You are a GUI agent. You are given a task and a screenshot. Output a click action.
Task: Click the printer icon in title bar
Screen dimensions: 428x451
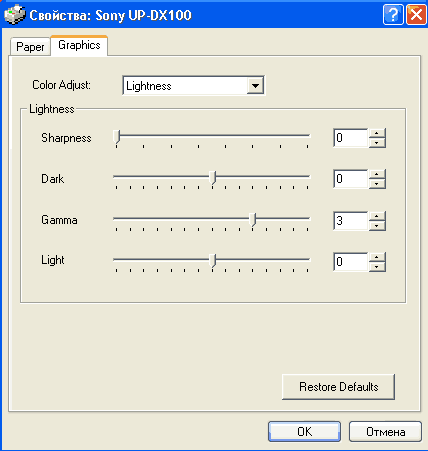click(15, 15)
